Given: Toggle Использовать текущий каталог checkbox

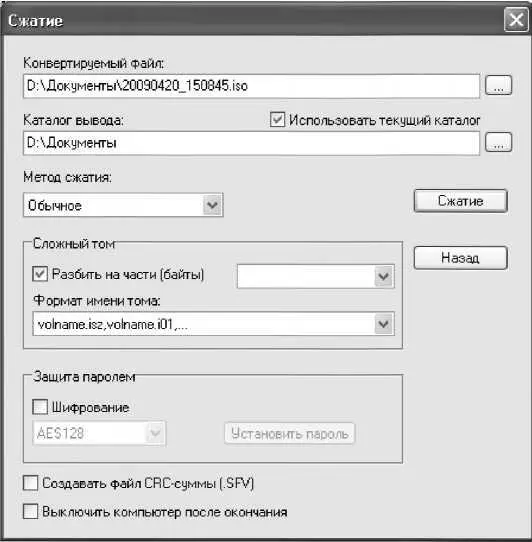Looking at the screenshot, I should point(277,120).
